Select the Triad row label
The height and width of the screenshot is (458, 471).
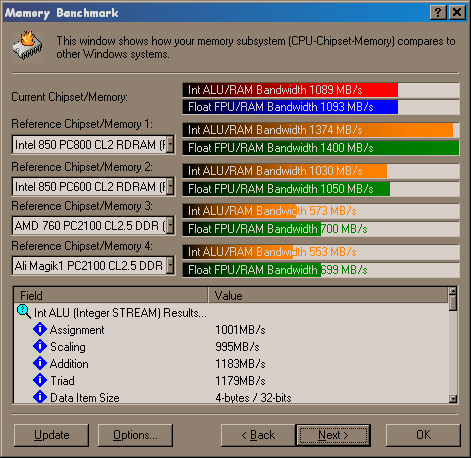point(62,381)
